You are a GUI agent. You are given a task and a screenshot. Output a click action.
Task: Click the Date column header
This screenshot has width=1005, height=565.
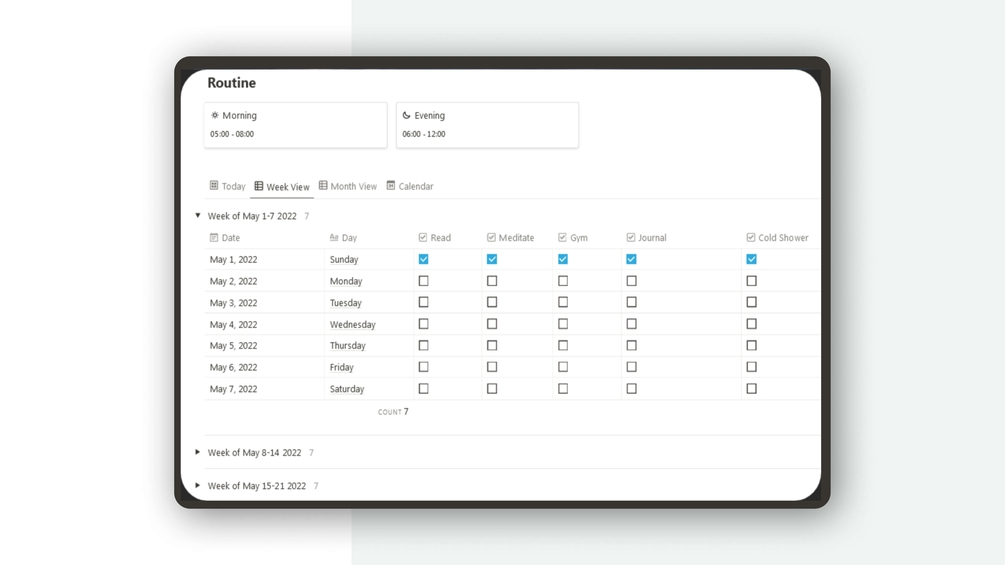[265, 238]
